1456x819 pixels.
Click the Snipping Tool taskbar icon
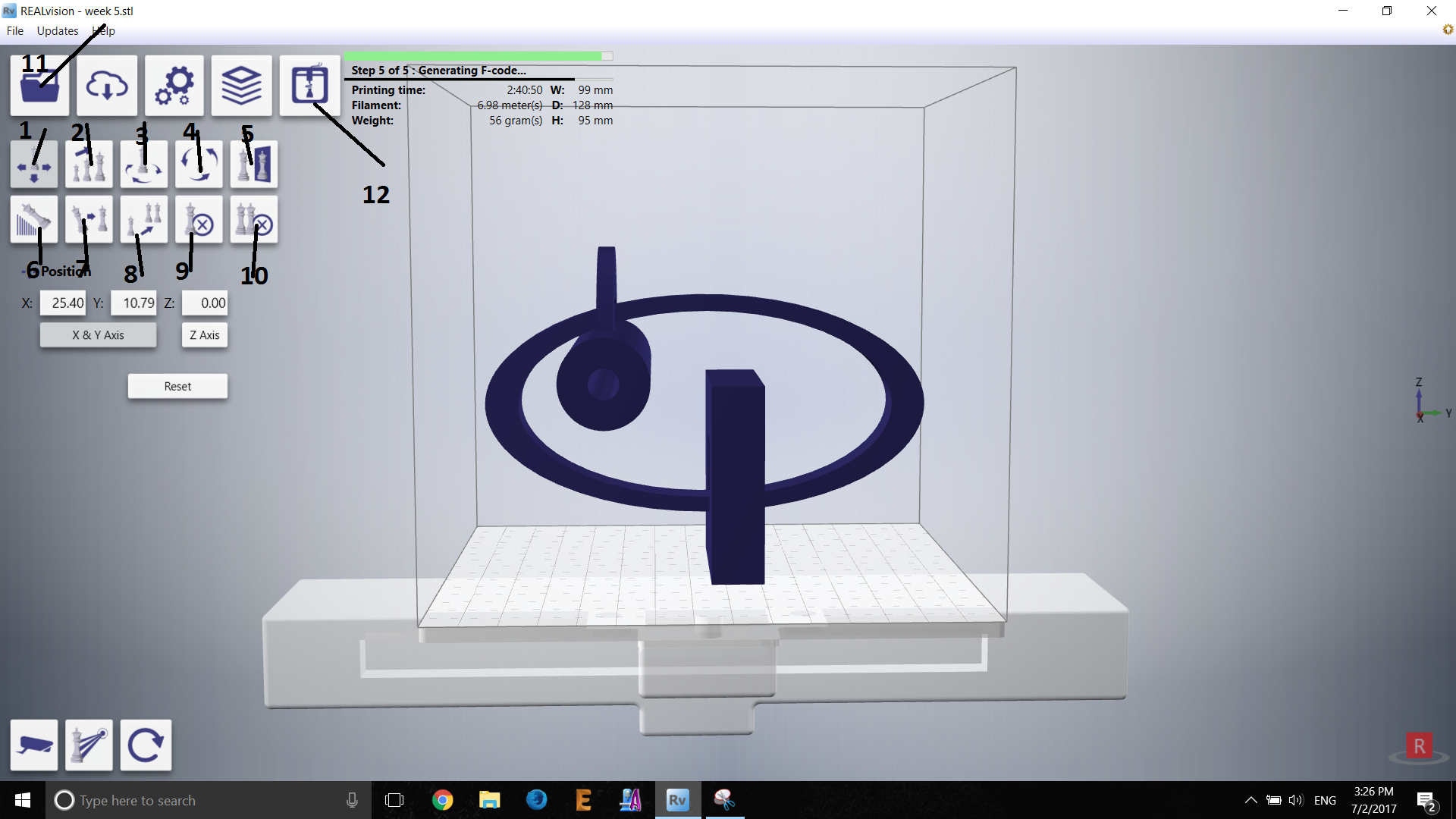coord(724,800)
